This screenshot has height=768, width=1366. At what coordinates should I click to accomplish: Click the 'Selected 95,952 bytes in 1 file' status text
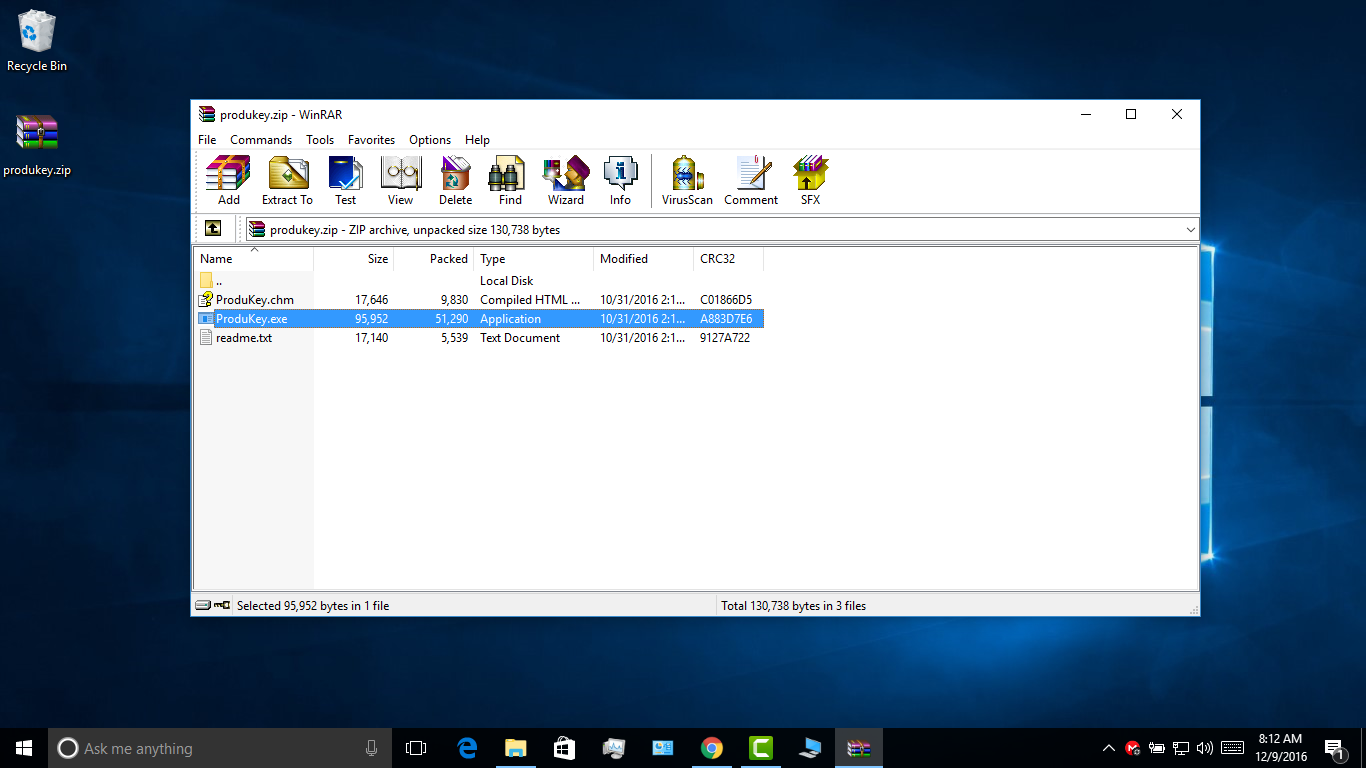313,606
